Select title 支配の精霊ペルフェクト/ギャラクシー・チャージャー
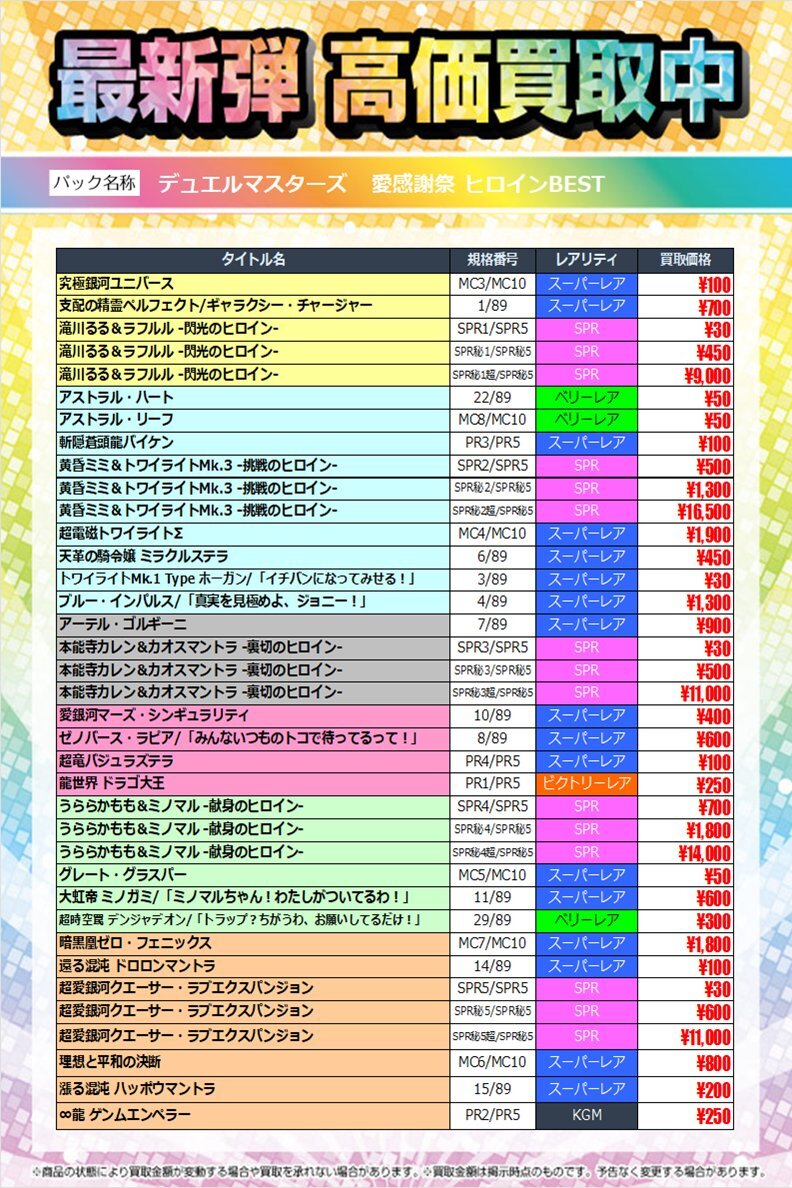The width and height of the screenshot is (792, 1188). point(216,306)
